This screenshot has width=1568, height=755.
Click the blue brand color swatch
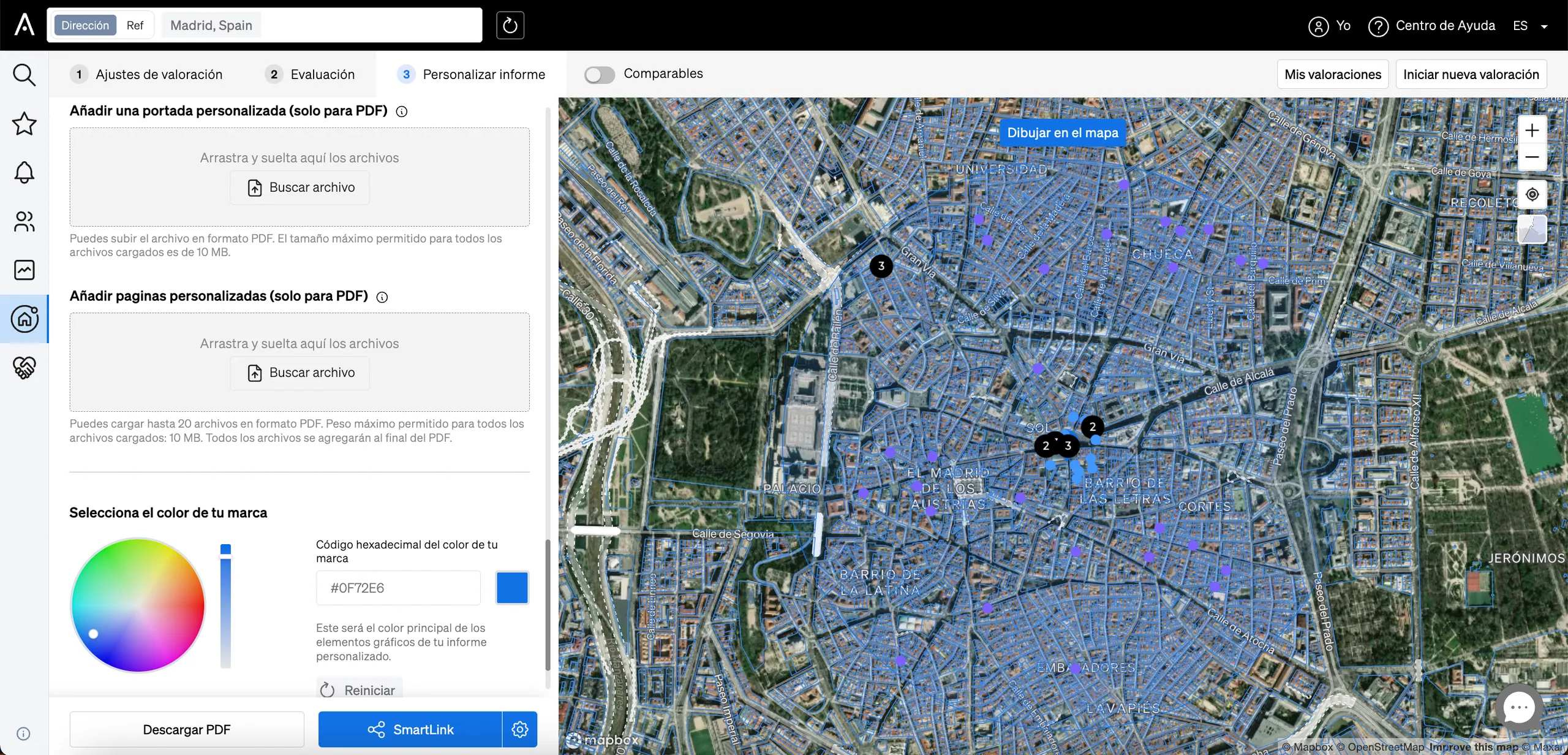[512, 588]
